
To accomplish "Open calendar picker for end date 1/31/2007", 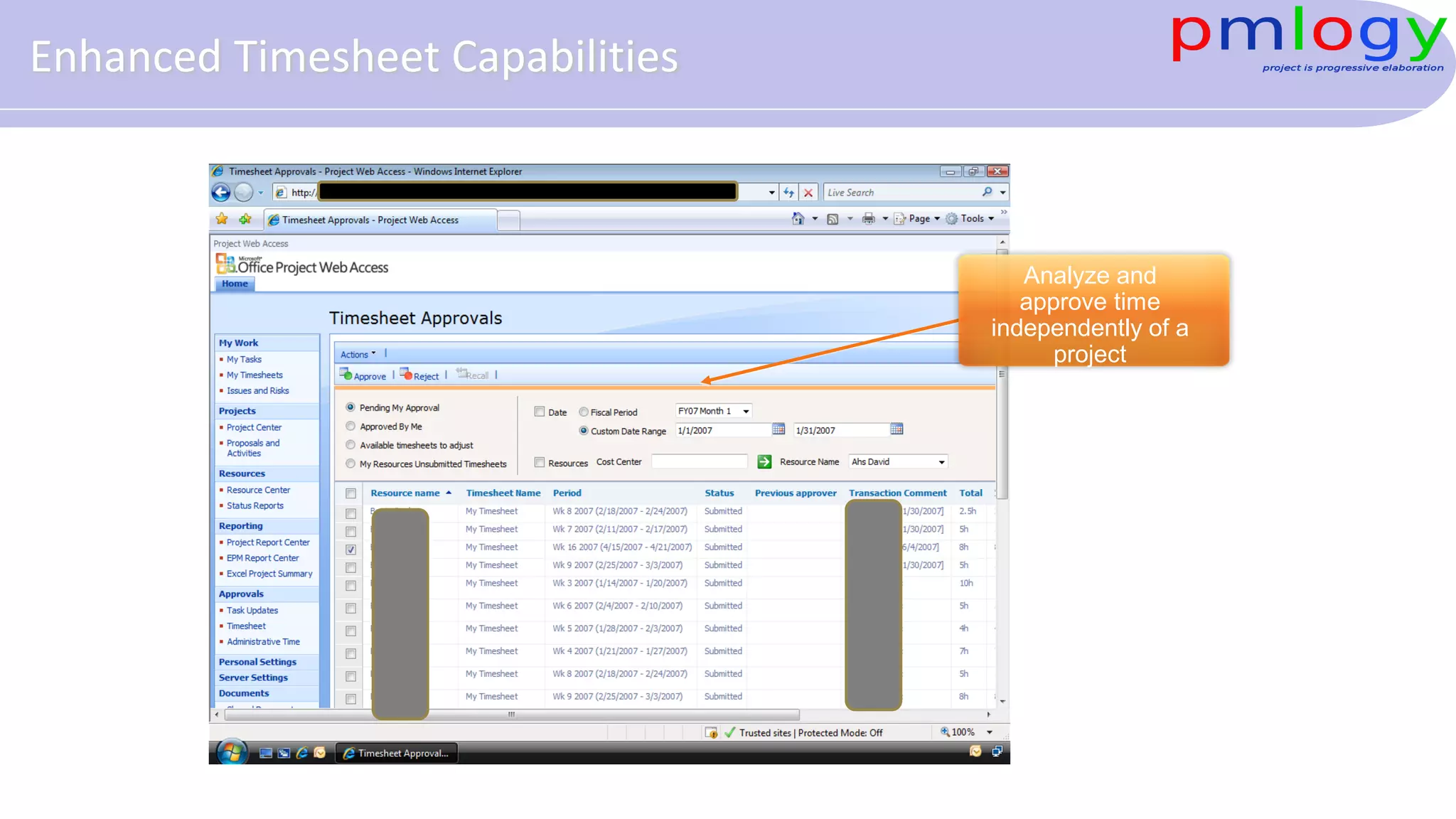I will 896,429.
